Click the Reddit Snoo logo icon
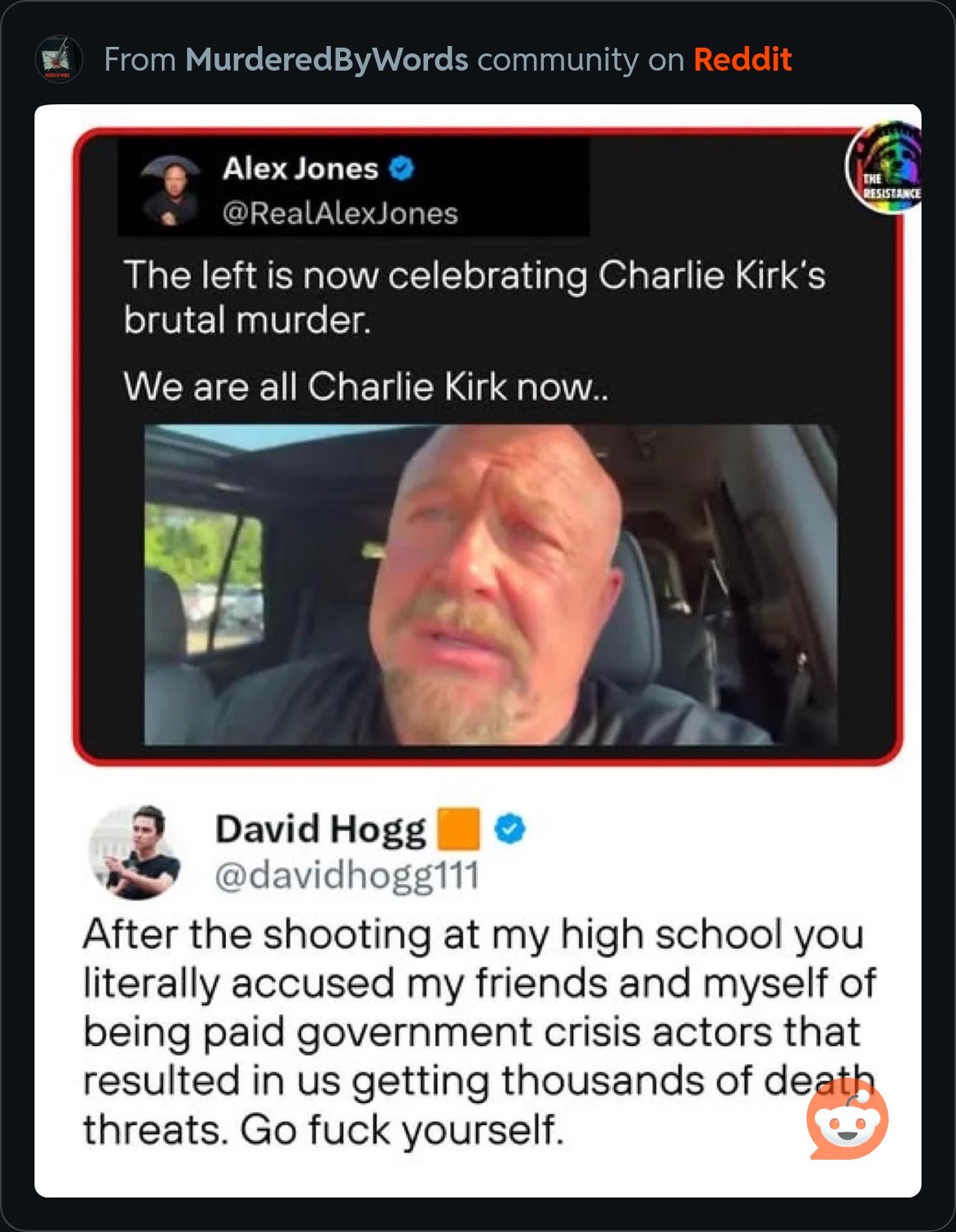The width and height of the screenshot is (956, 1232). click(848, 1120)
